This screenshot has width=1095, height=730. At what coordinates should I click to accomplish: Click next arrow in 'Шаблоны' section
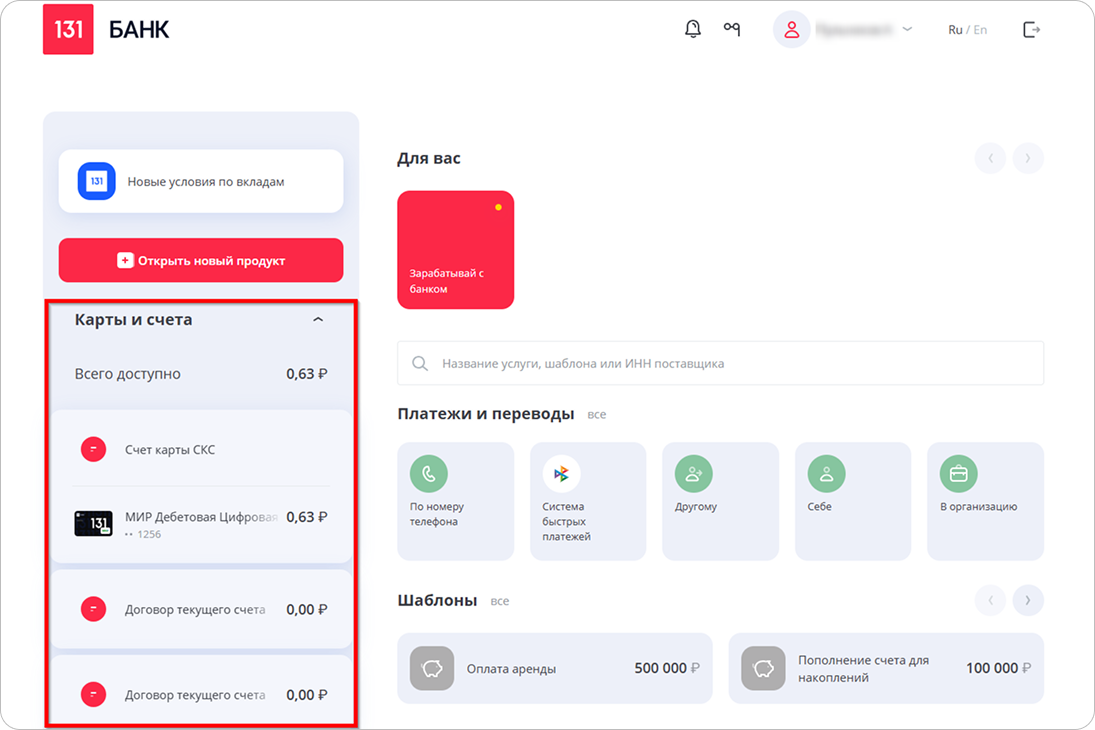click(1027, 600)
